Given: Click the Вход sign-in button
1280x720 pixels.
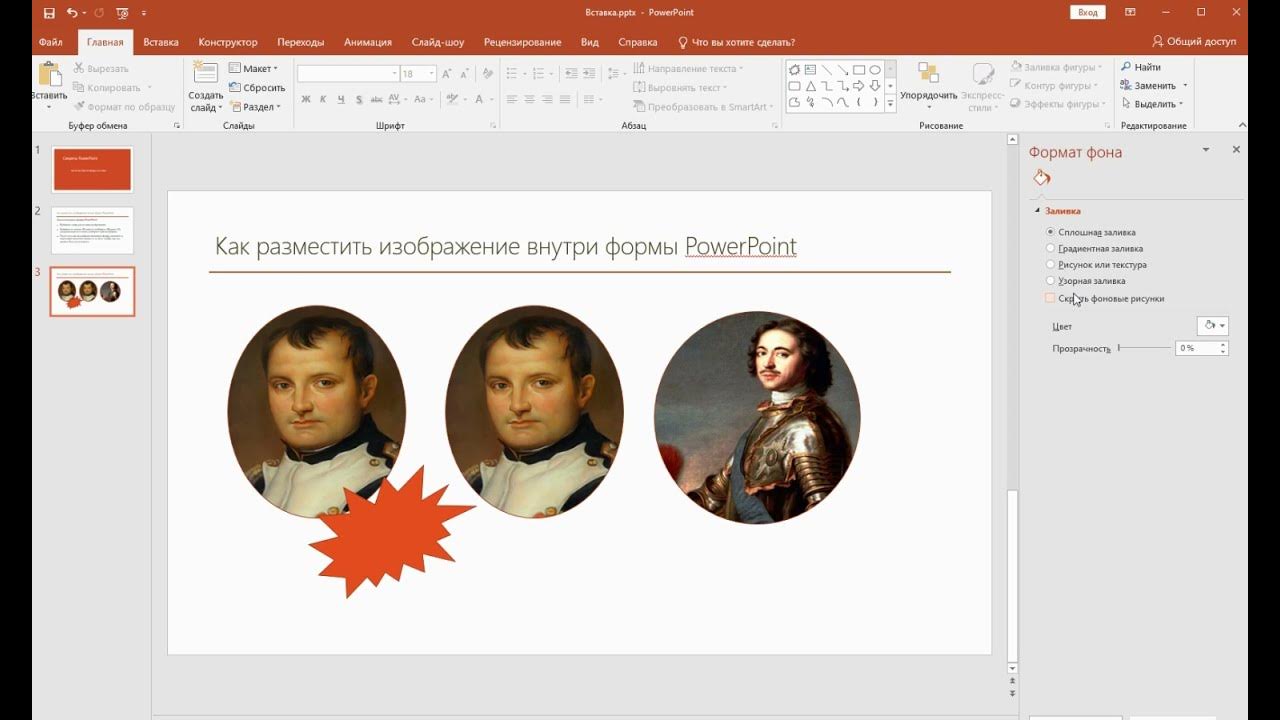Looking at the screenshot, I should (x=1088, y=12).
